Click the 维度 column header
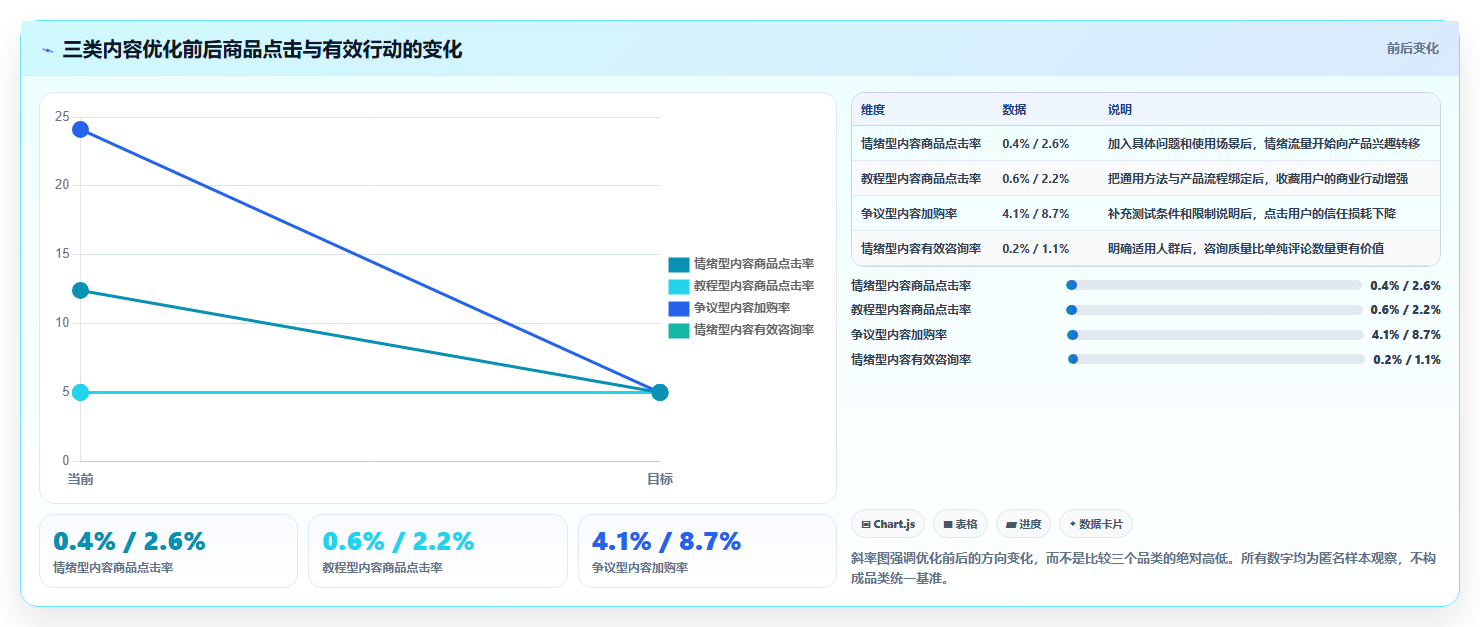 tap(873, 110)
